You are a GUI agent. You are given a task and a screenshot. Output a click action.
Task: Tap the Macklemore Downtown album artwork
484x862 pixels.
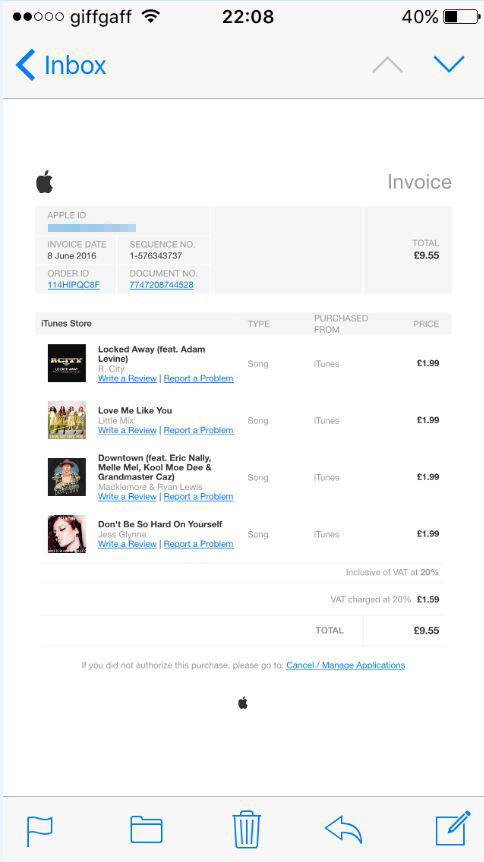[67, 477]
